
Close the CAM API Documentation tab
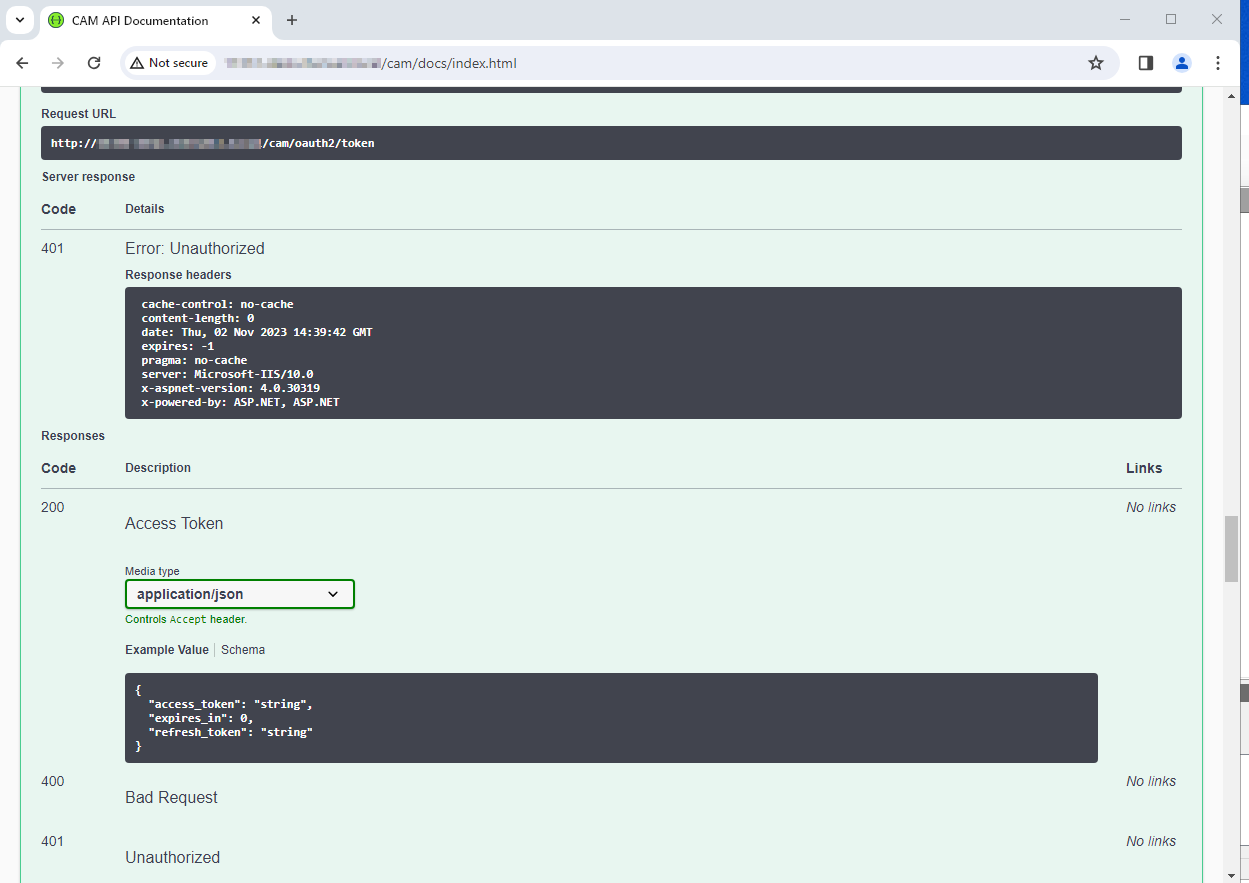256,20
